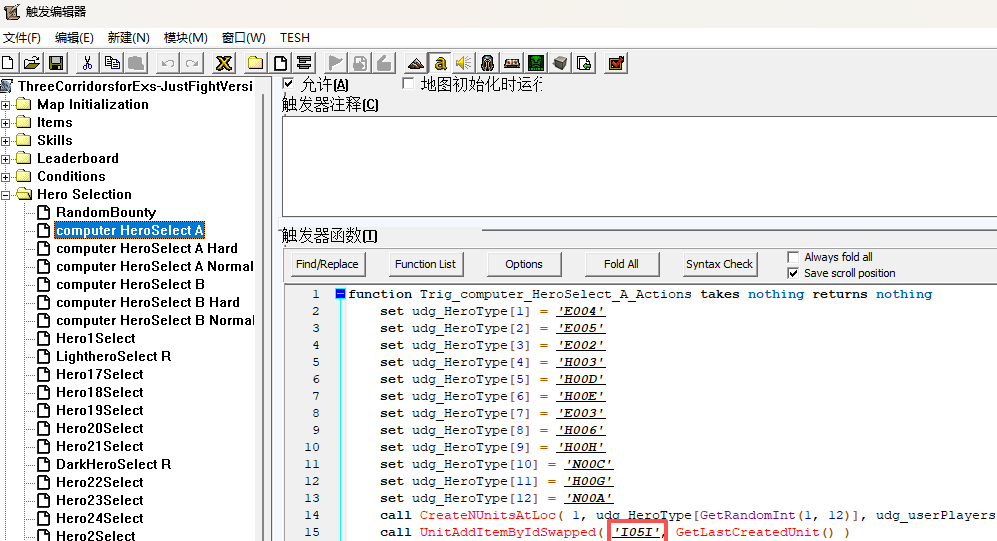Create a new category with folder icon

pos(255,63)
